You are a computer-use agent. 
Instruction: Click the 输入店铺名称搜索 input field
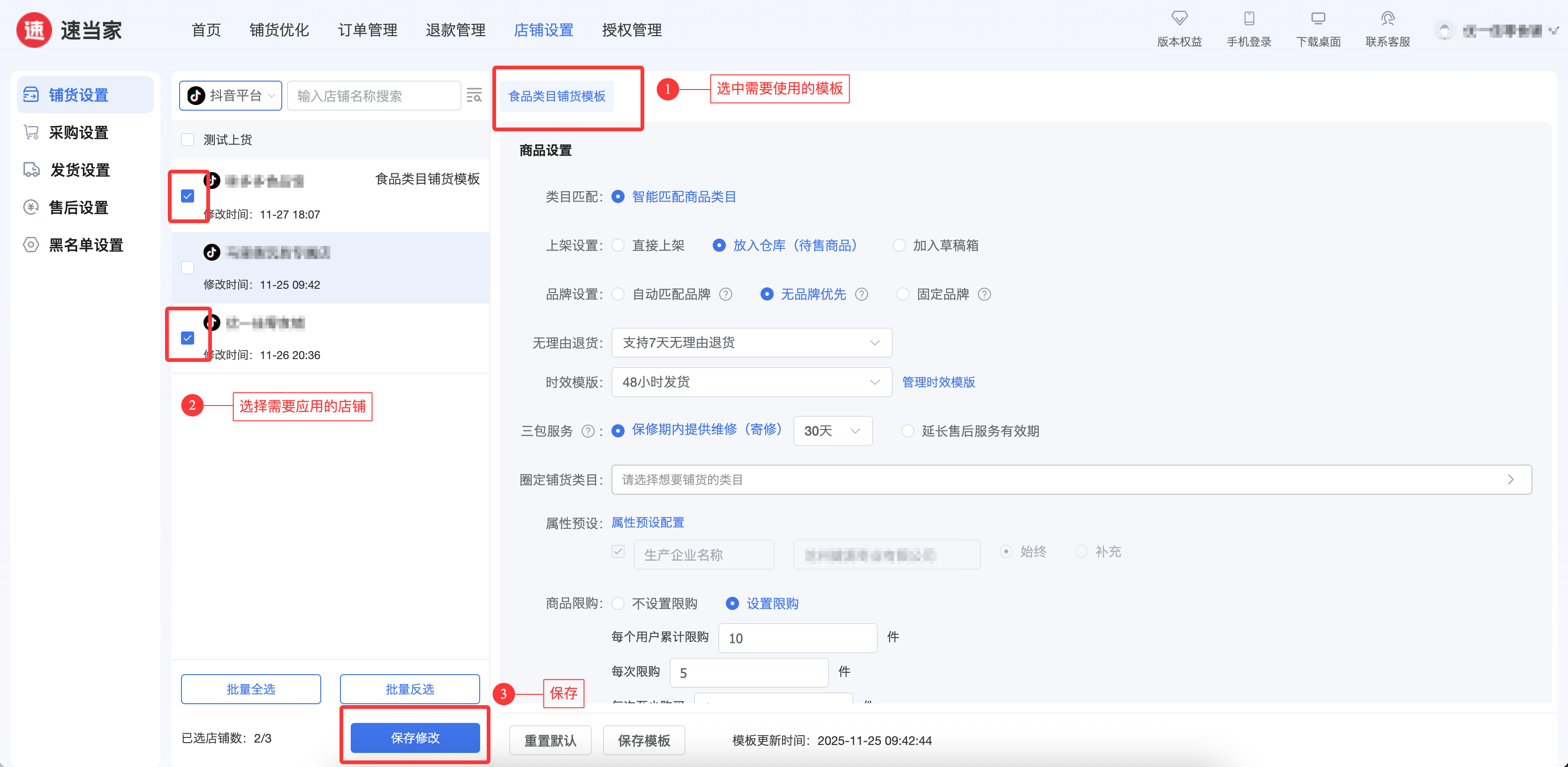point(374,96)
